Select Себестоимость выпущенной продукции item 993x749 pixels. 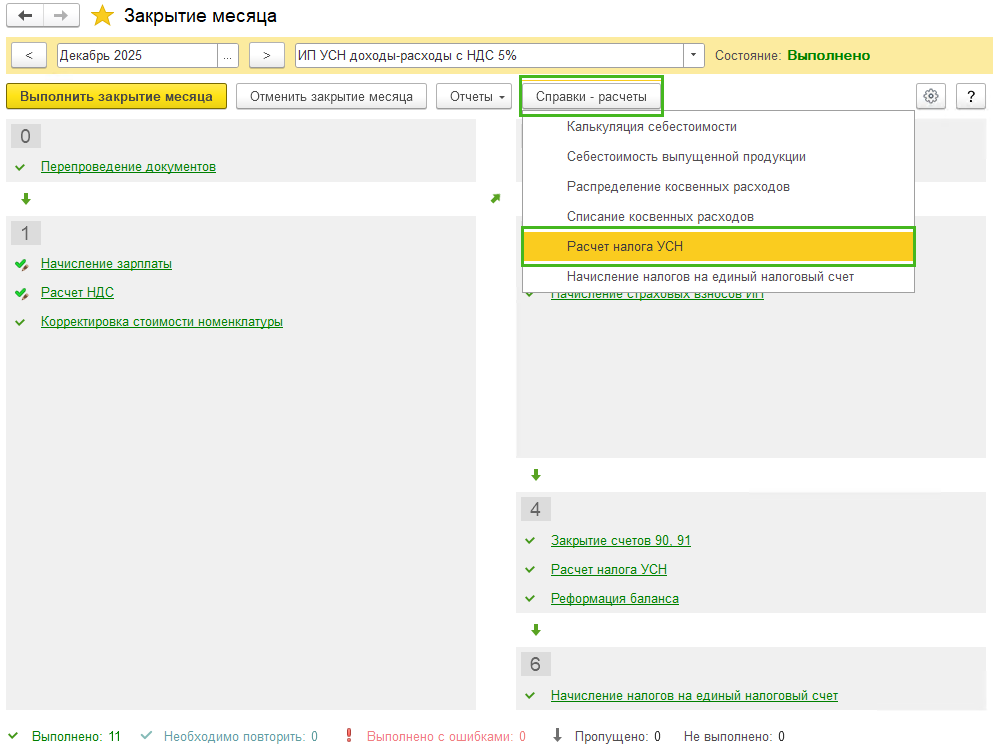[718, 156]
